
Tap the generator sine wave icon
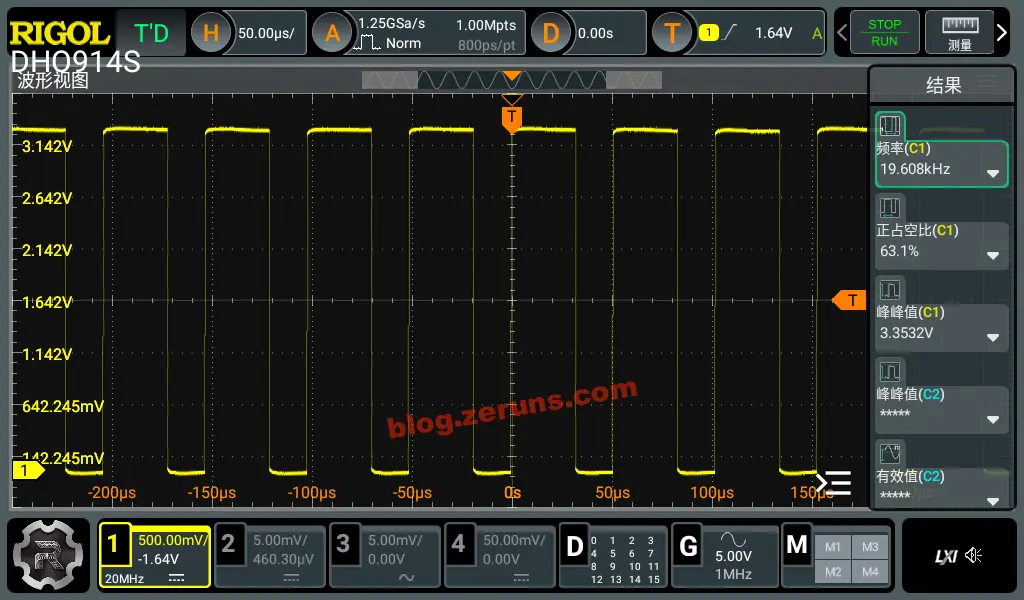coord(733,539)
